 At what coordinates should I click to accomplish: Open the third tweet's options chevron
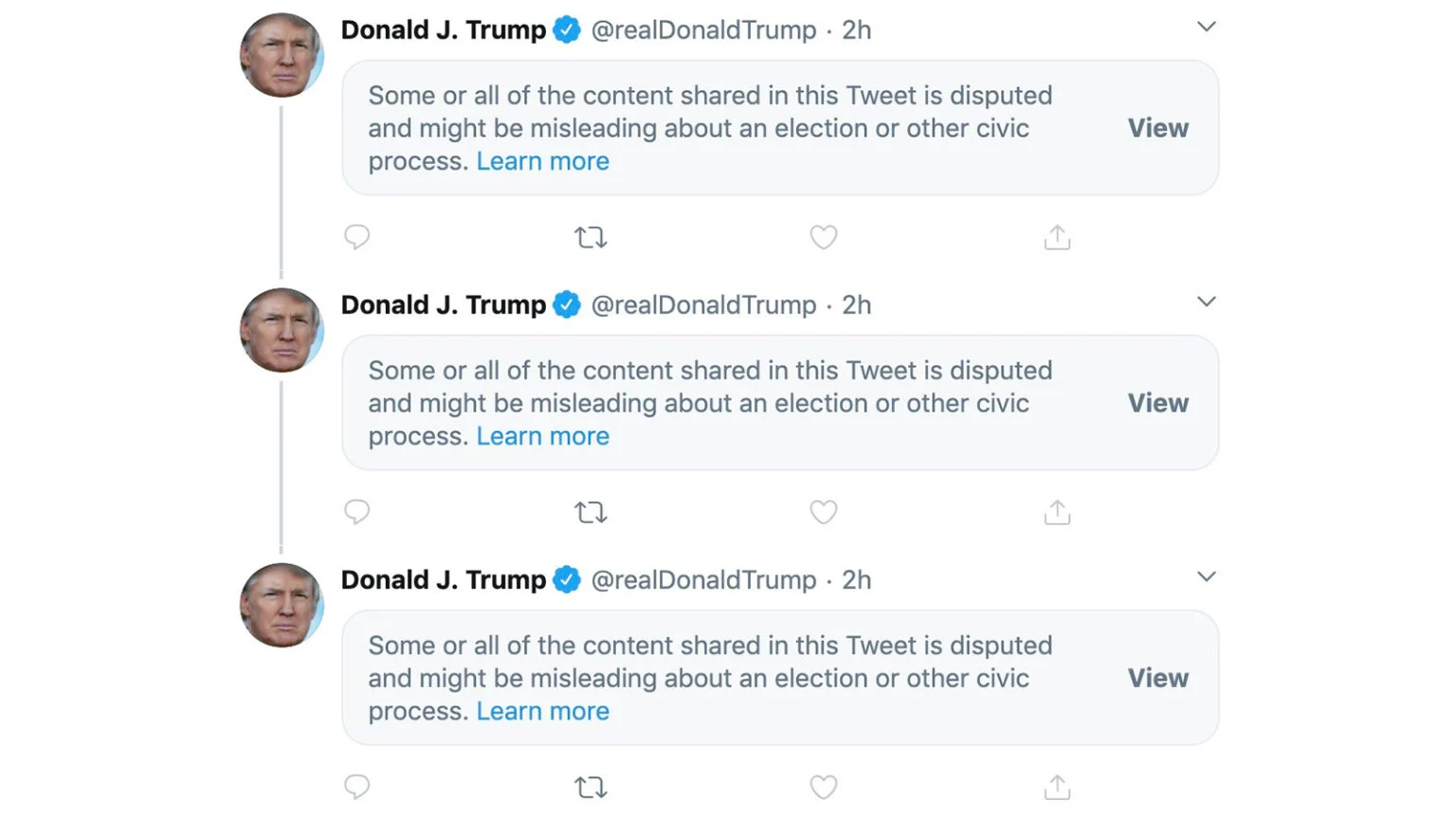[x=1206, y=576]
